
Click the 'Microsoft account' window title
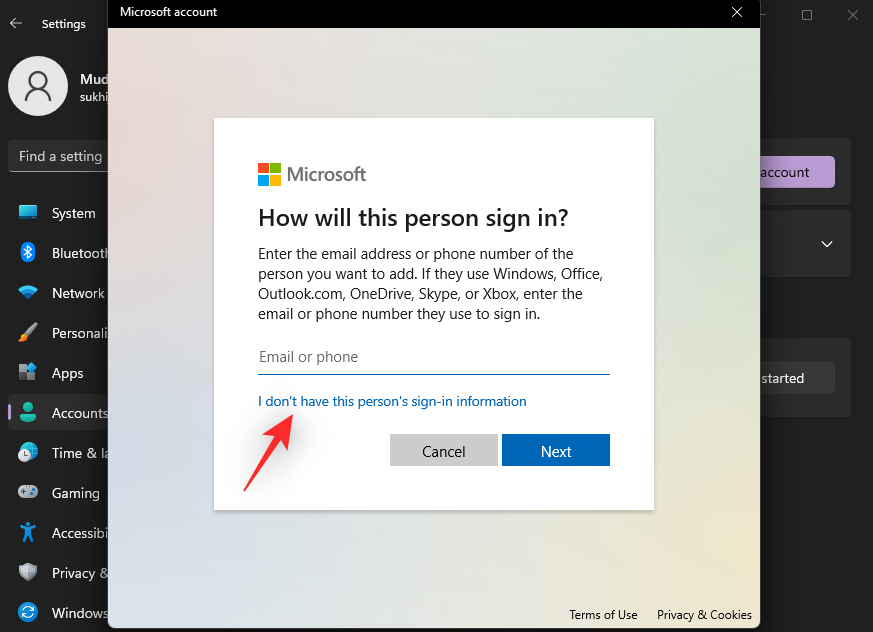click(x=168, y=12)
